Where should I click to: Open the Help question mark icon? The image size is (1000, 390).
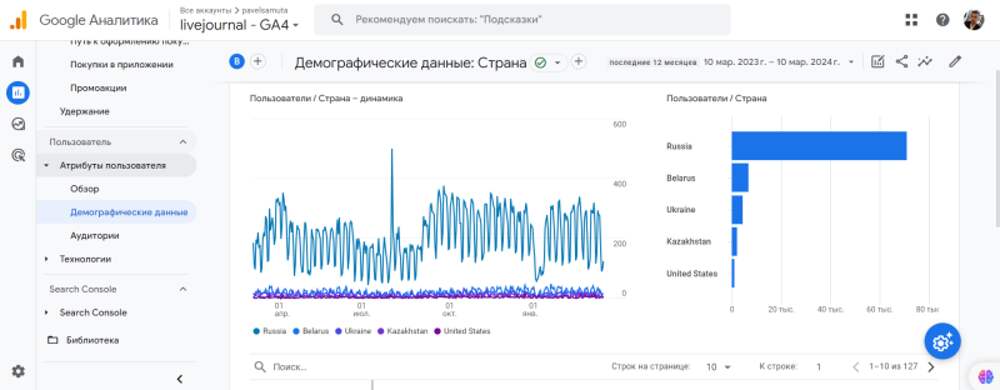coord(943,20)
